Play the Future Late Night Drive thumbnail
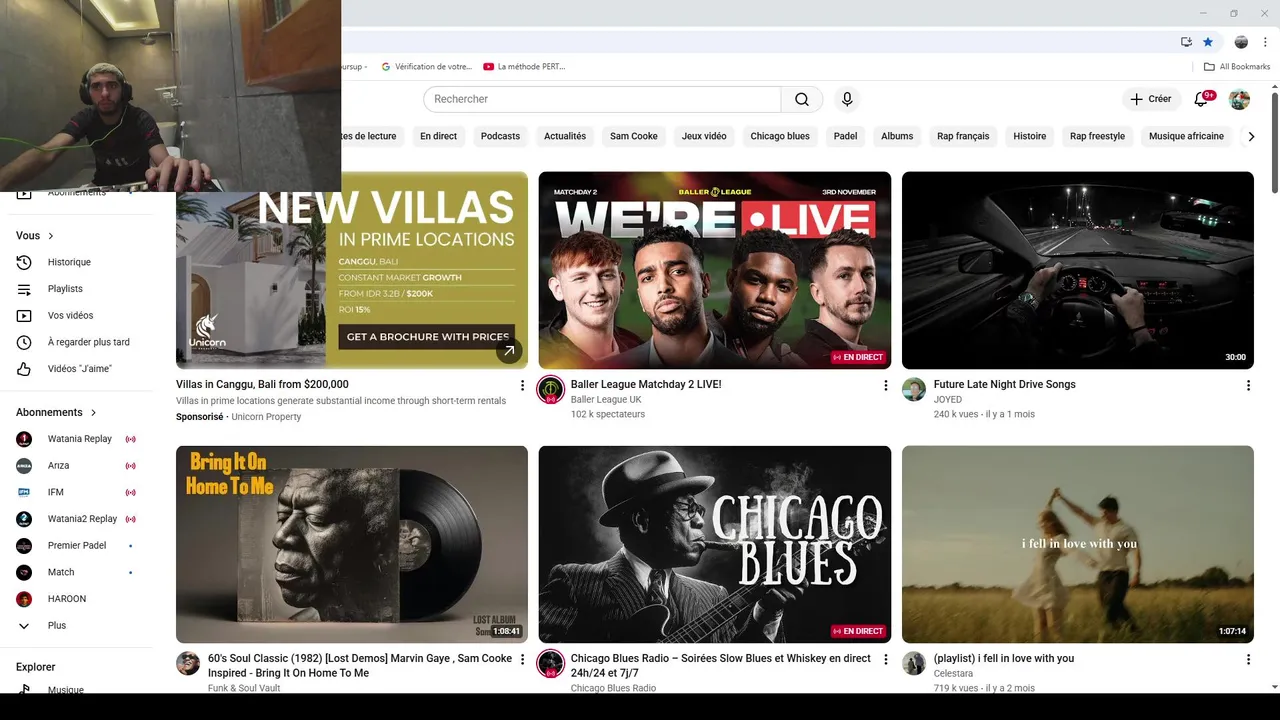The height and width of the screenshot is (720, 1280). coord(1078,270)
